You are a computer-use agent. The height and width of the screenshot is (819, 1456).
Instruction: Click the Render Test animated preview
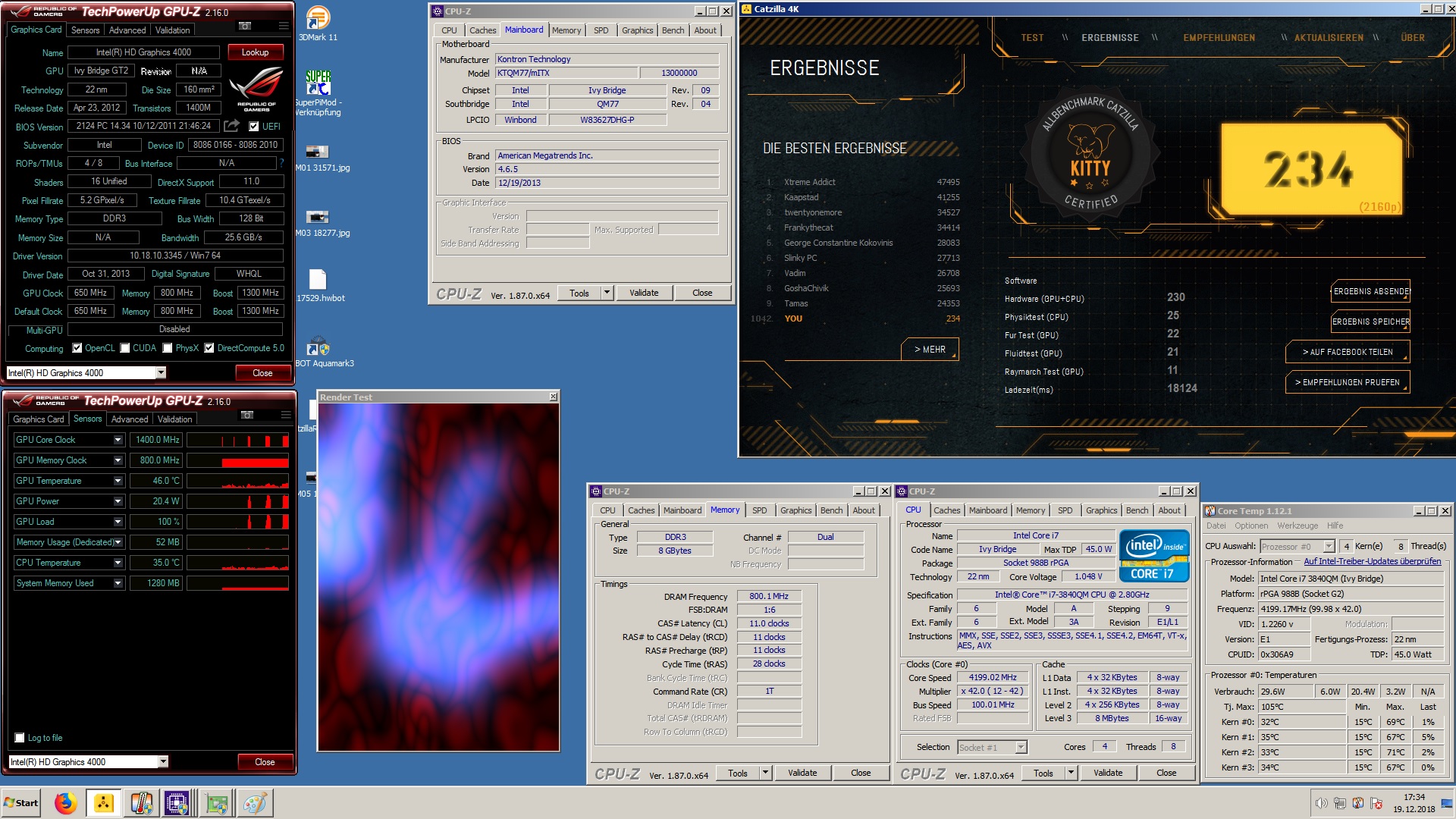[438, 577]
